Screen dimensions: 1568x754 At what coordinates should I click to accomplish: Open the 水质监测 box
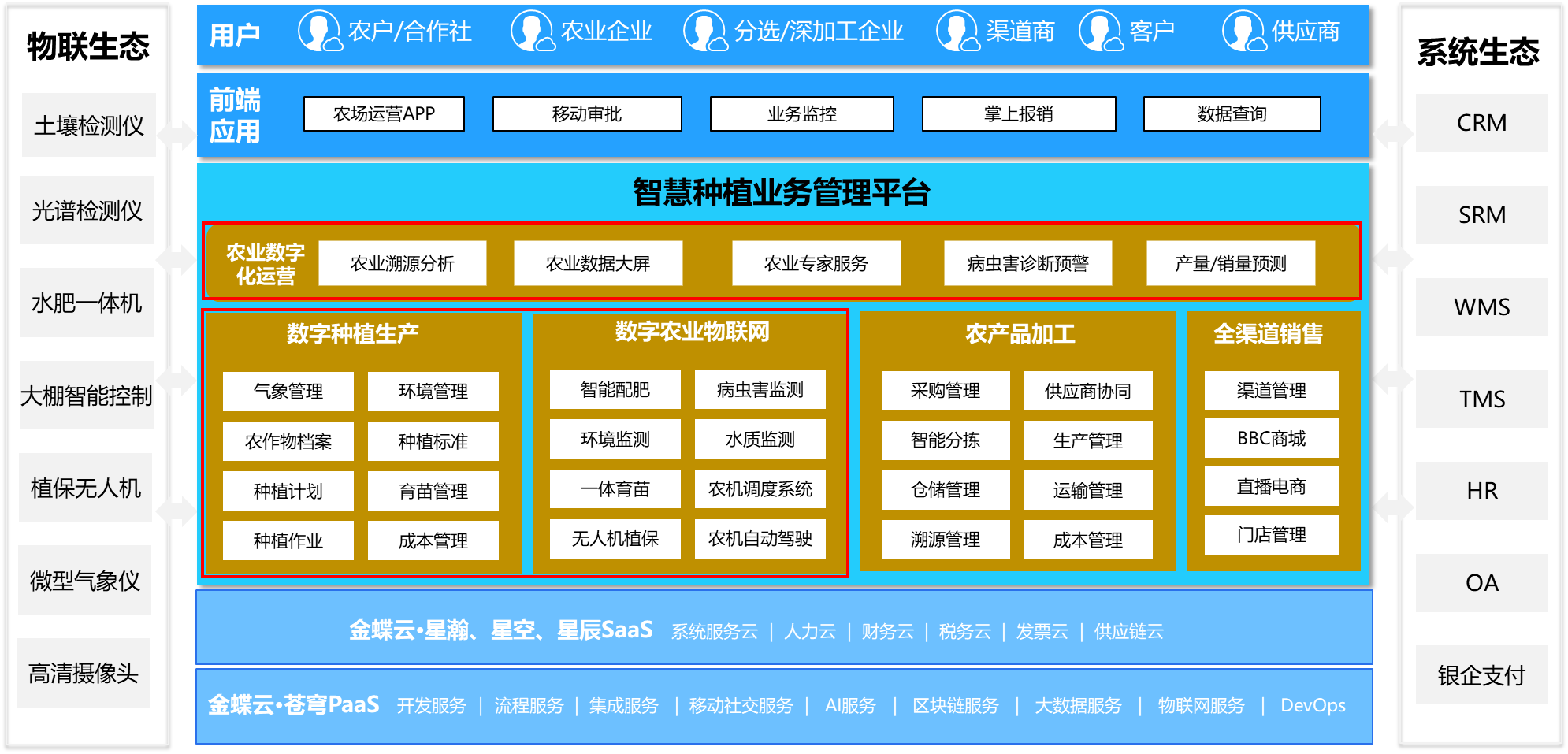[x=760, y=439]
